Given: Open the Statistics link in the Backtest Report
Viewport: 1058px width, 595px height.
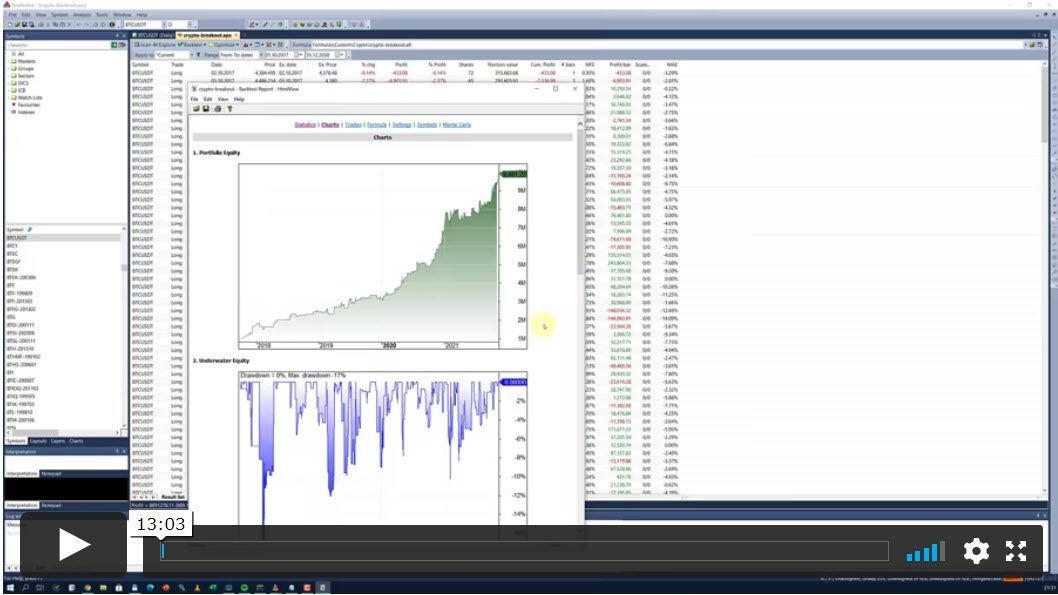Looking at the screenshot, I should coord(305,125).
